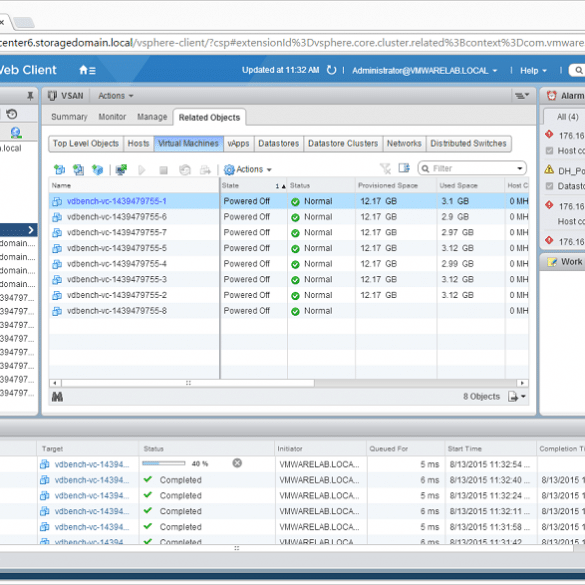This screenshot has width=585, height=585.
Task: Pin the navigator panel
Action: click(30, 96)
